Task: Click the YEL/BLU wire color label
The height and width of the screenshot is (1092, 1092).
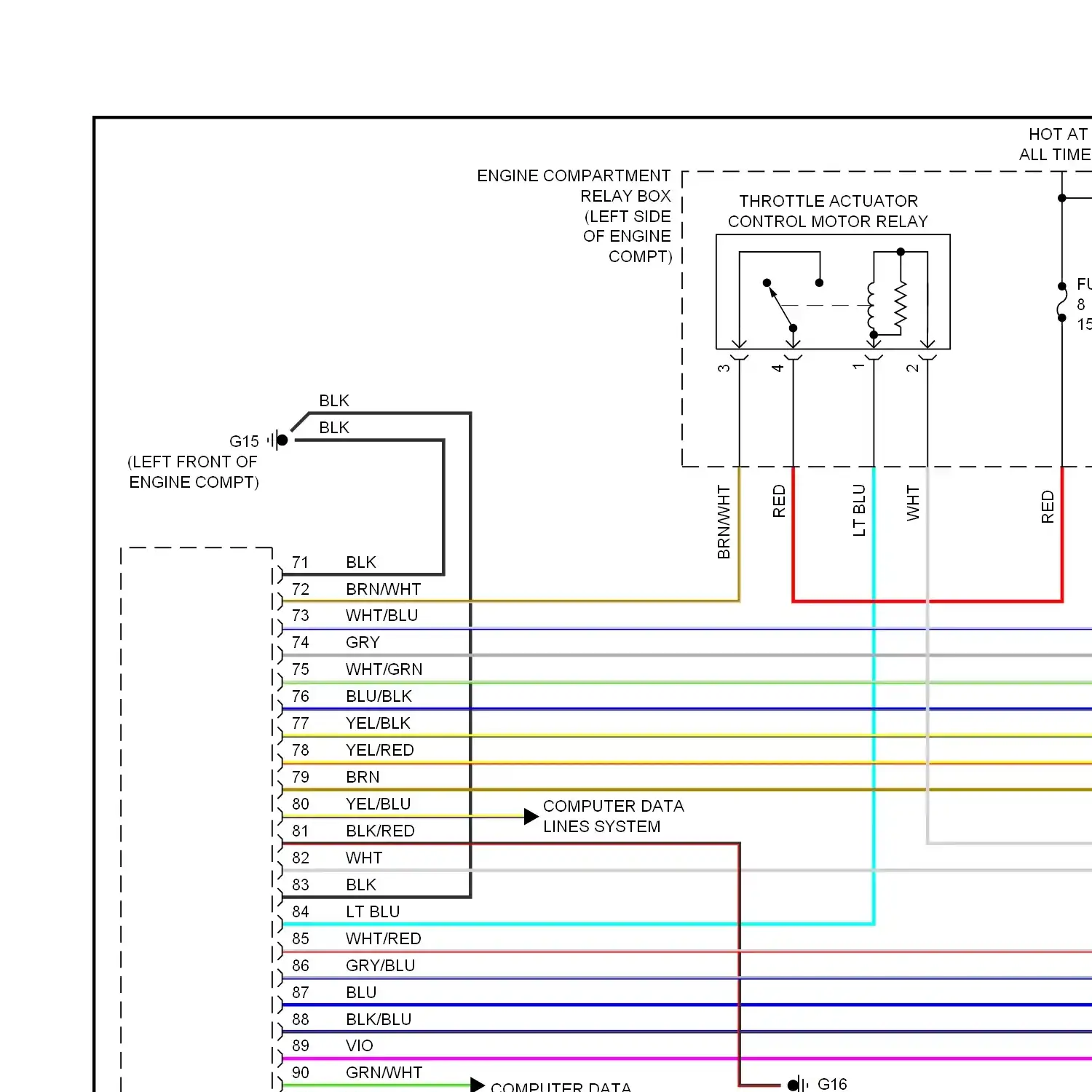Action: tap(379, 804)
